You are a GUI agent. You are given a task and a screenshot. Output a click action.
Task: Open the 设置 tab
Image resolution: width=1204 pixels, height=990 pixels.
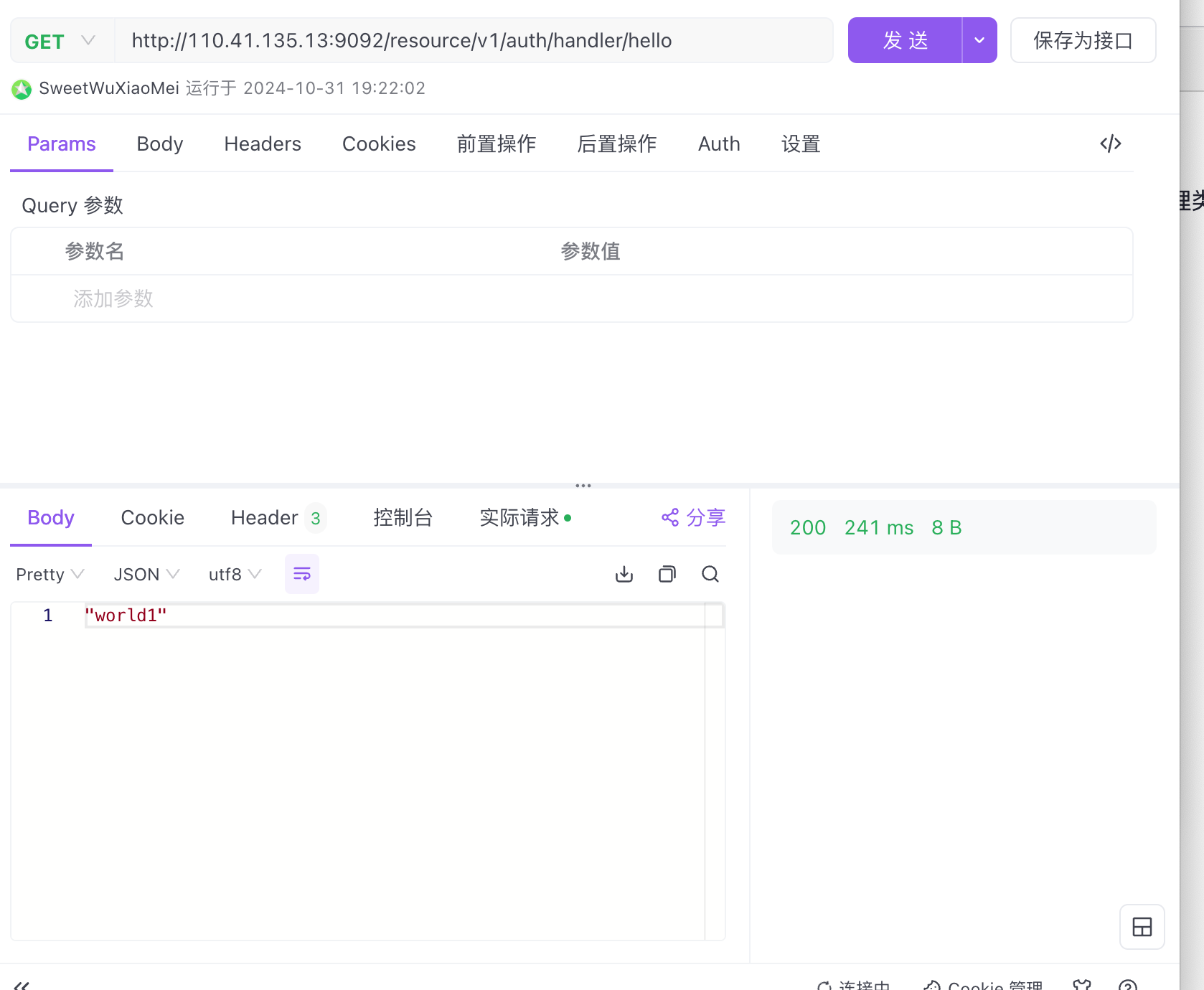click(x=801, y=144)
